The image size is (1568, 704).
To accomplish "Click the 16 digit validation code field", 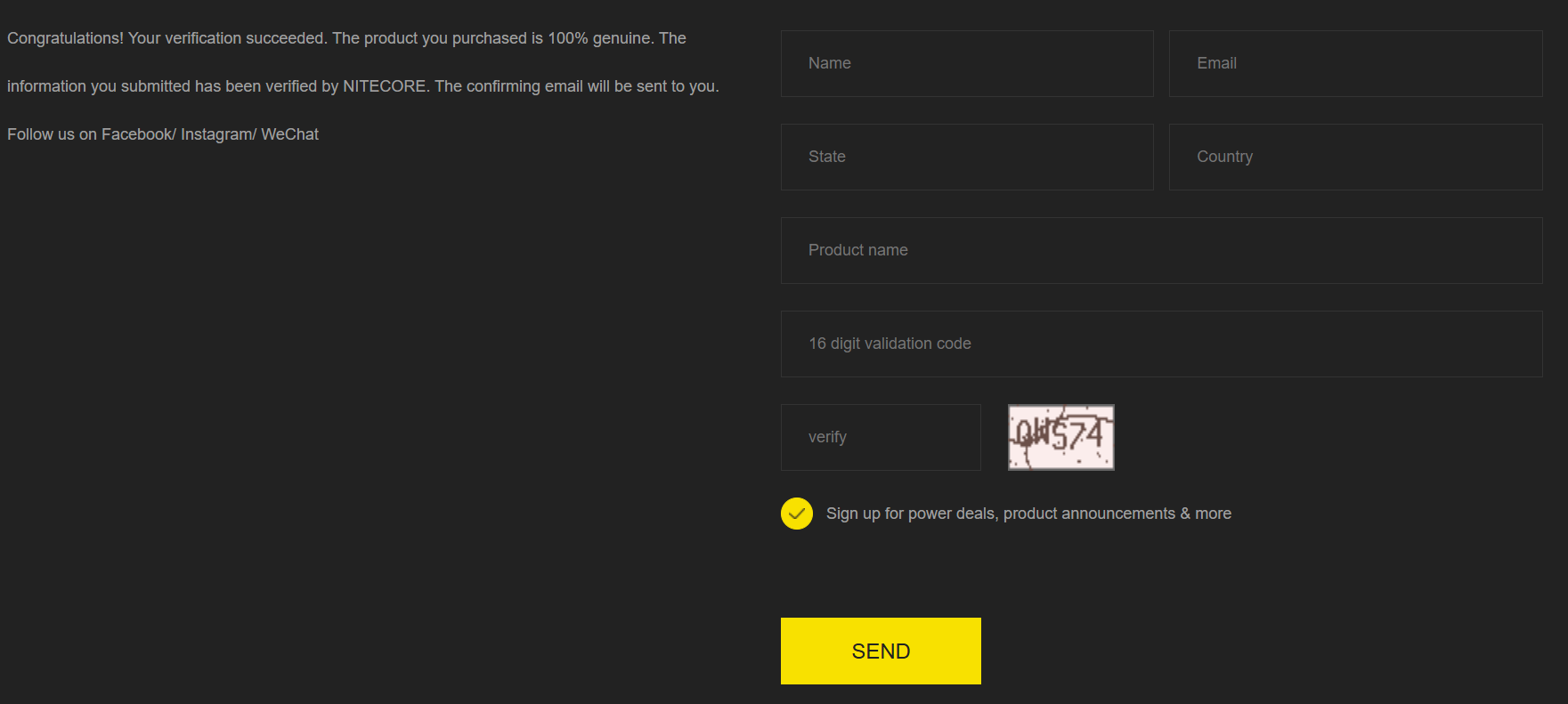I will coord(1160,344).
